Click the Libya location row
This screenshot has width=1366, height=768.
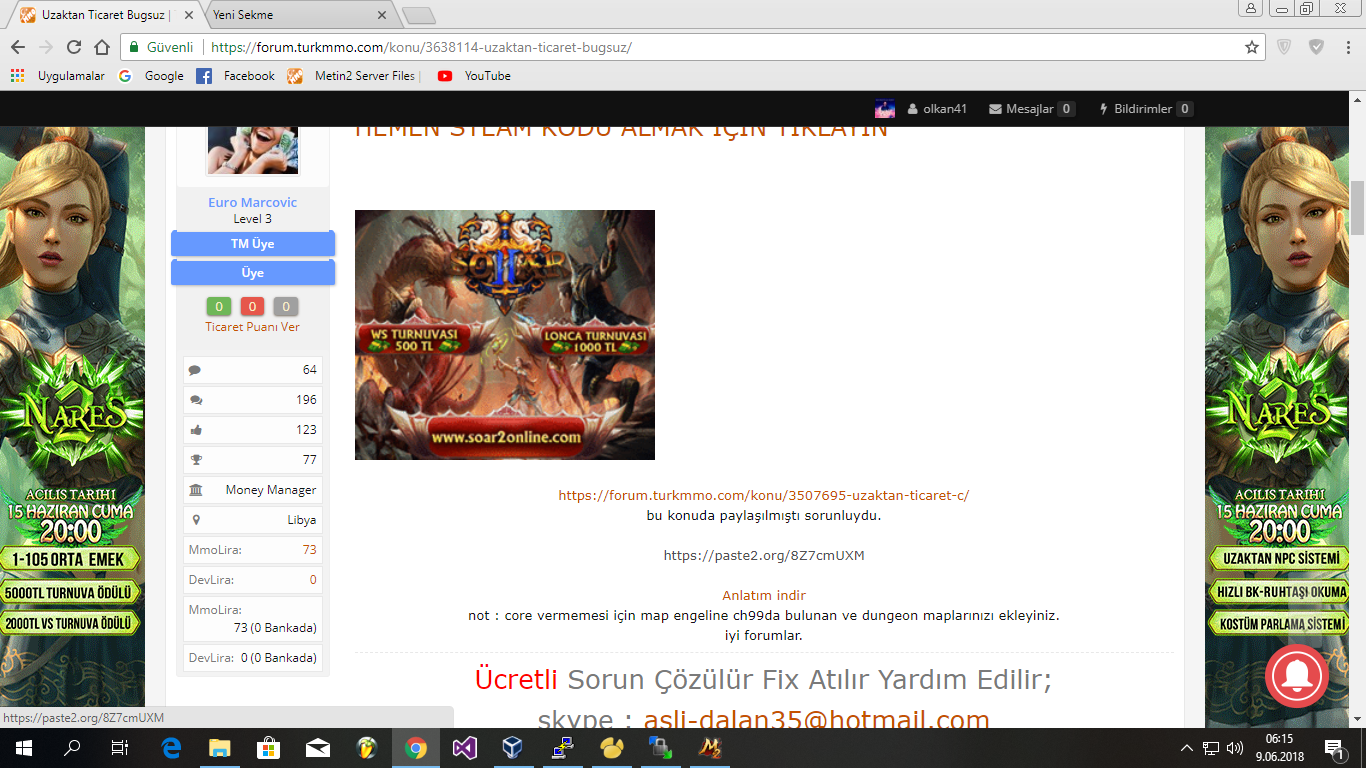click(253, 520)
